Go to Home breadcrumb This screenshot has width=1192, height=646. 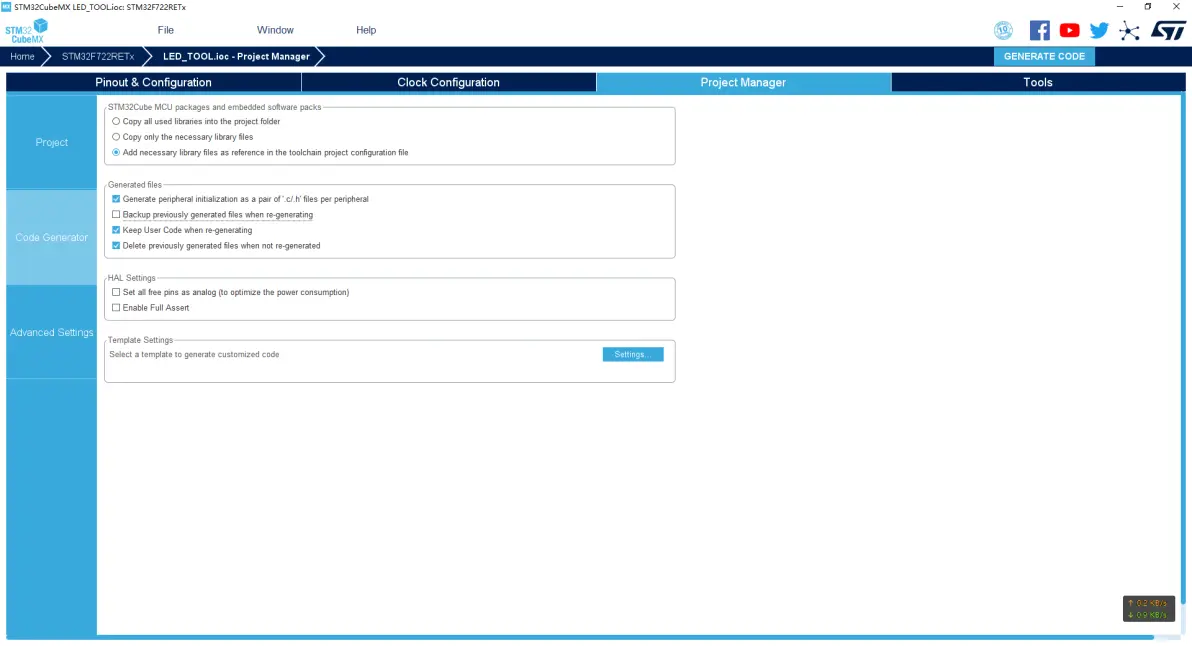pyautogui.click(x=22, y=56)
